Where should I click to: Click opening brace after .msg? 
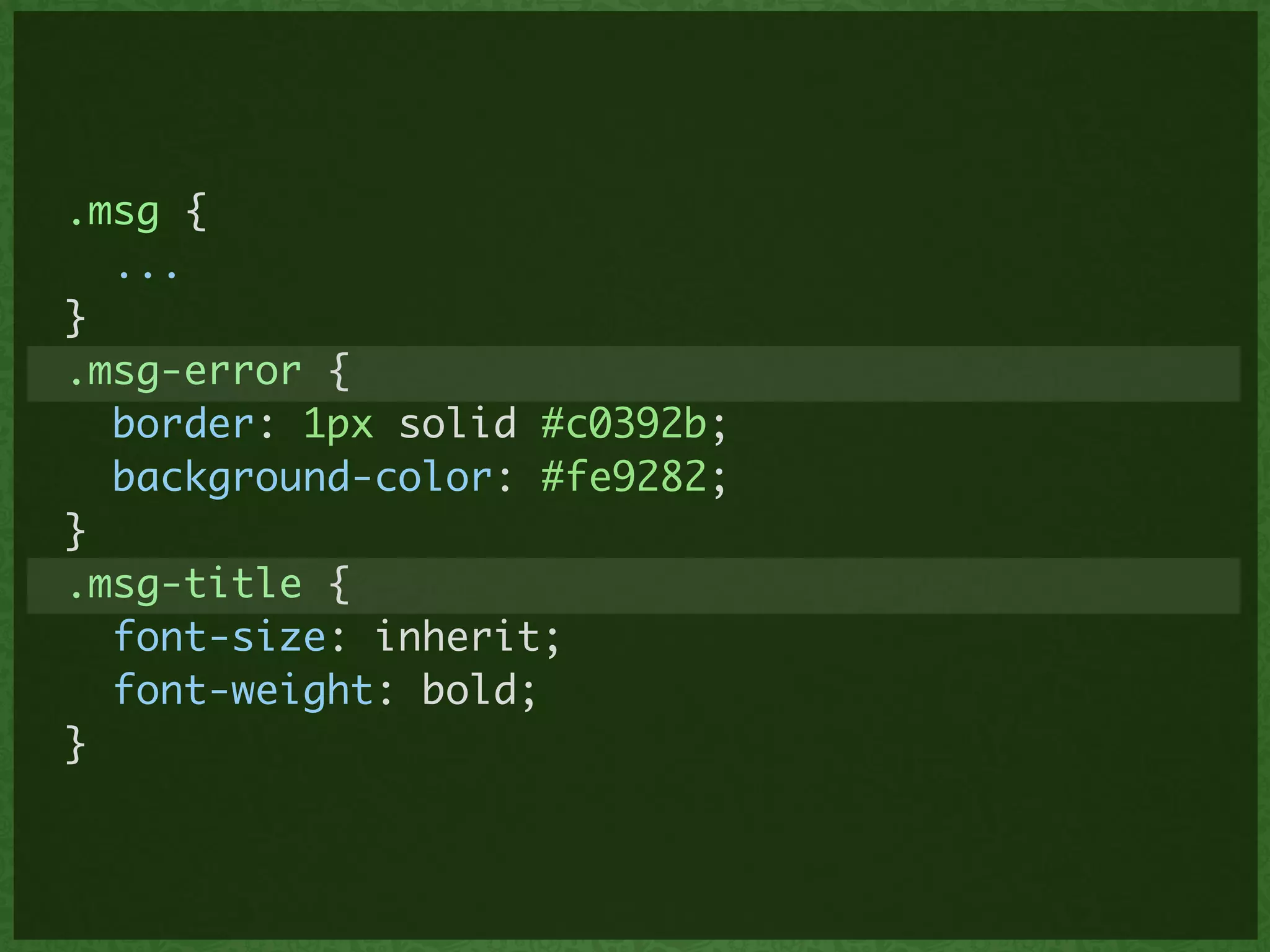(196, 213)
